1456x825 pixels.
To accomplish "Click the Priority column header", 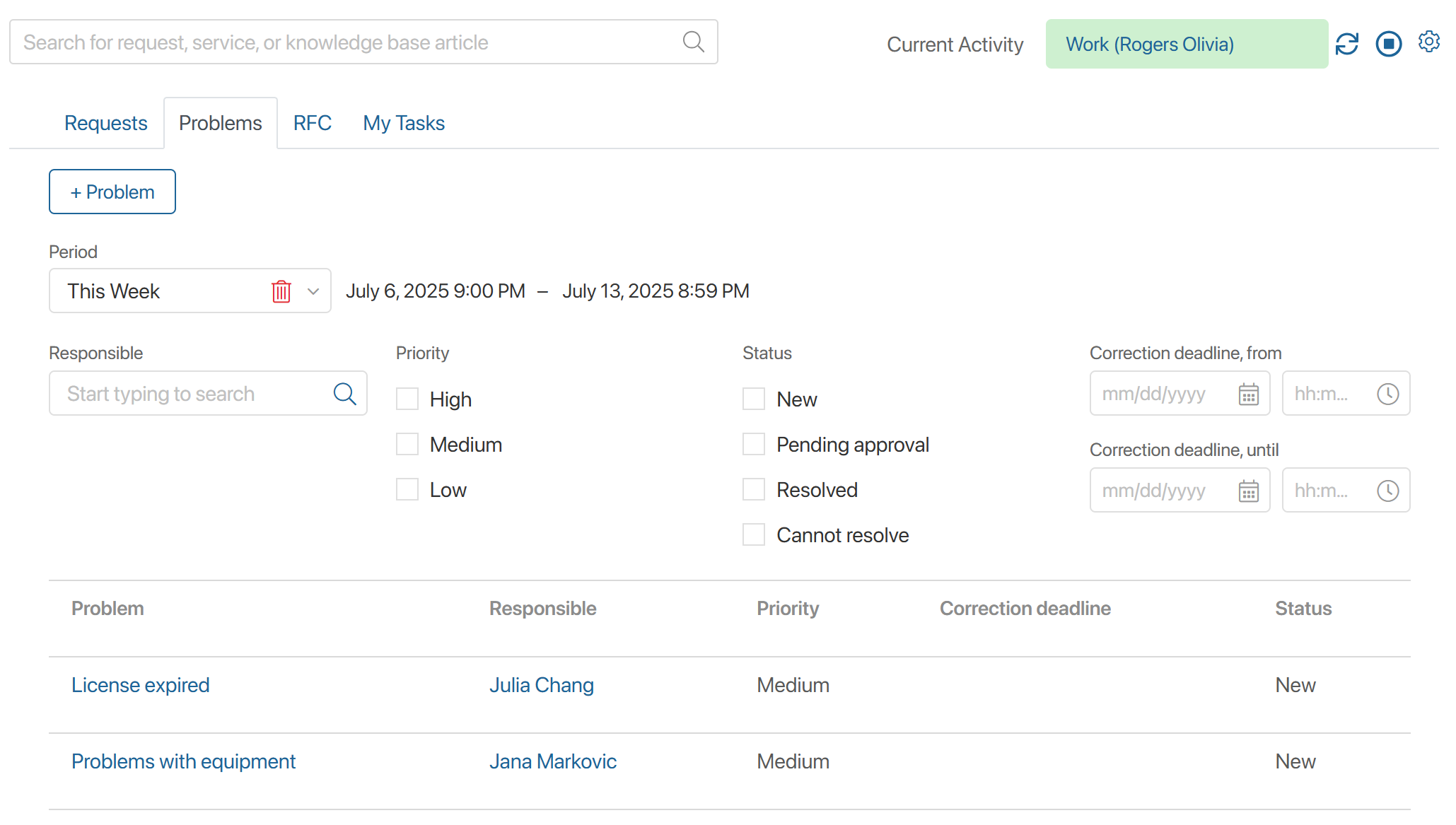I will (x=788, y=609).
